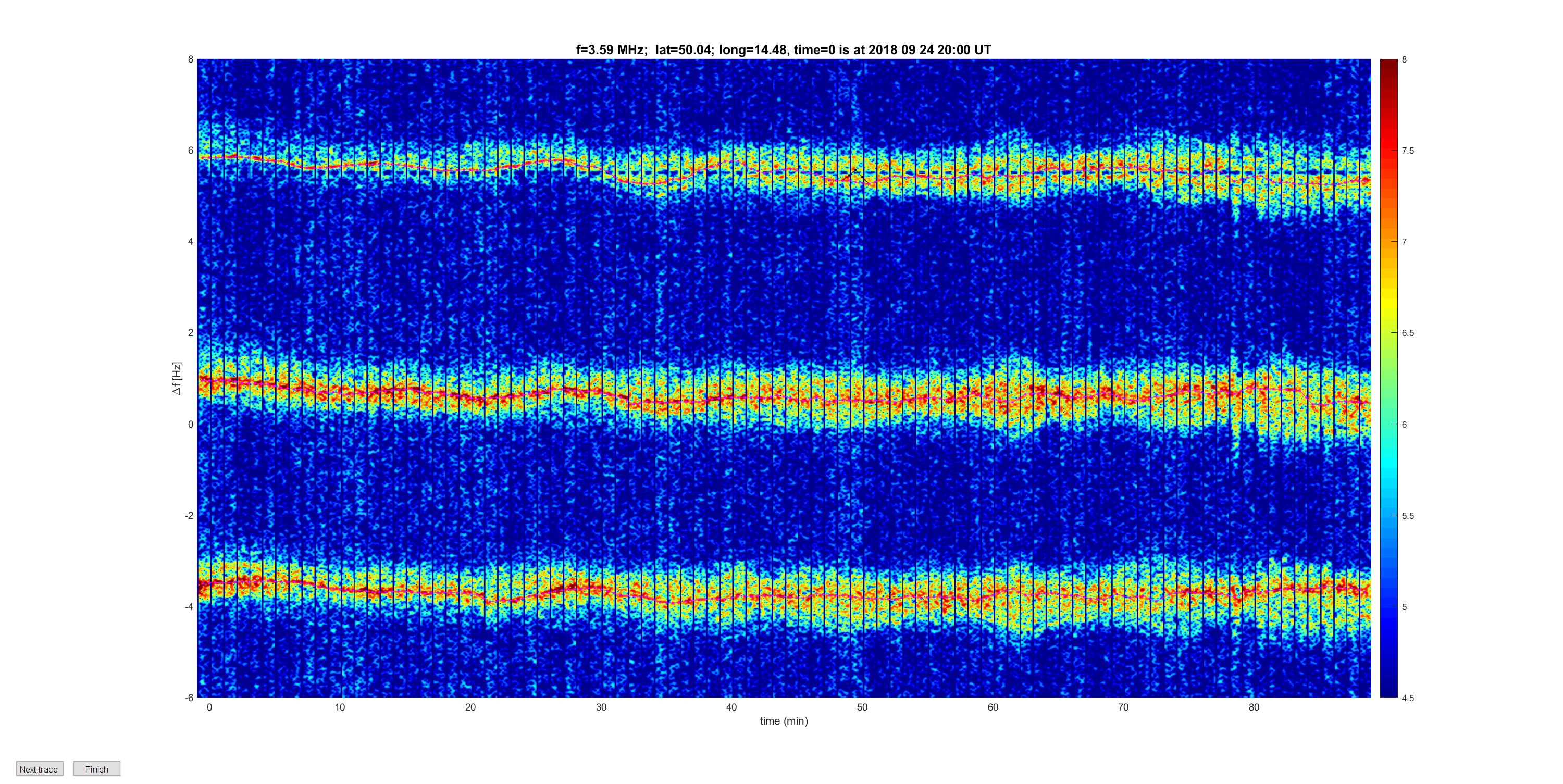Viewport: 1563px width, 784px height.
Task: Click y-axis tick label 6
Action: [191, 151]
